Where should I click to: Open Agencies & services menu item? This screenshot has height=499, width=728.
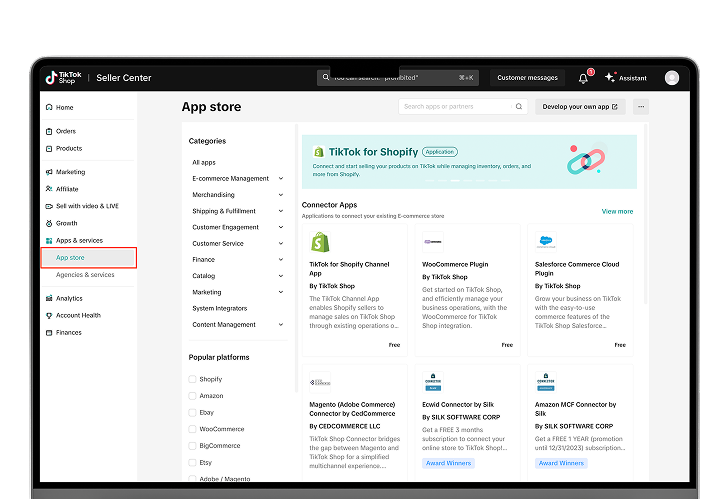tap(85, 274)
